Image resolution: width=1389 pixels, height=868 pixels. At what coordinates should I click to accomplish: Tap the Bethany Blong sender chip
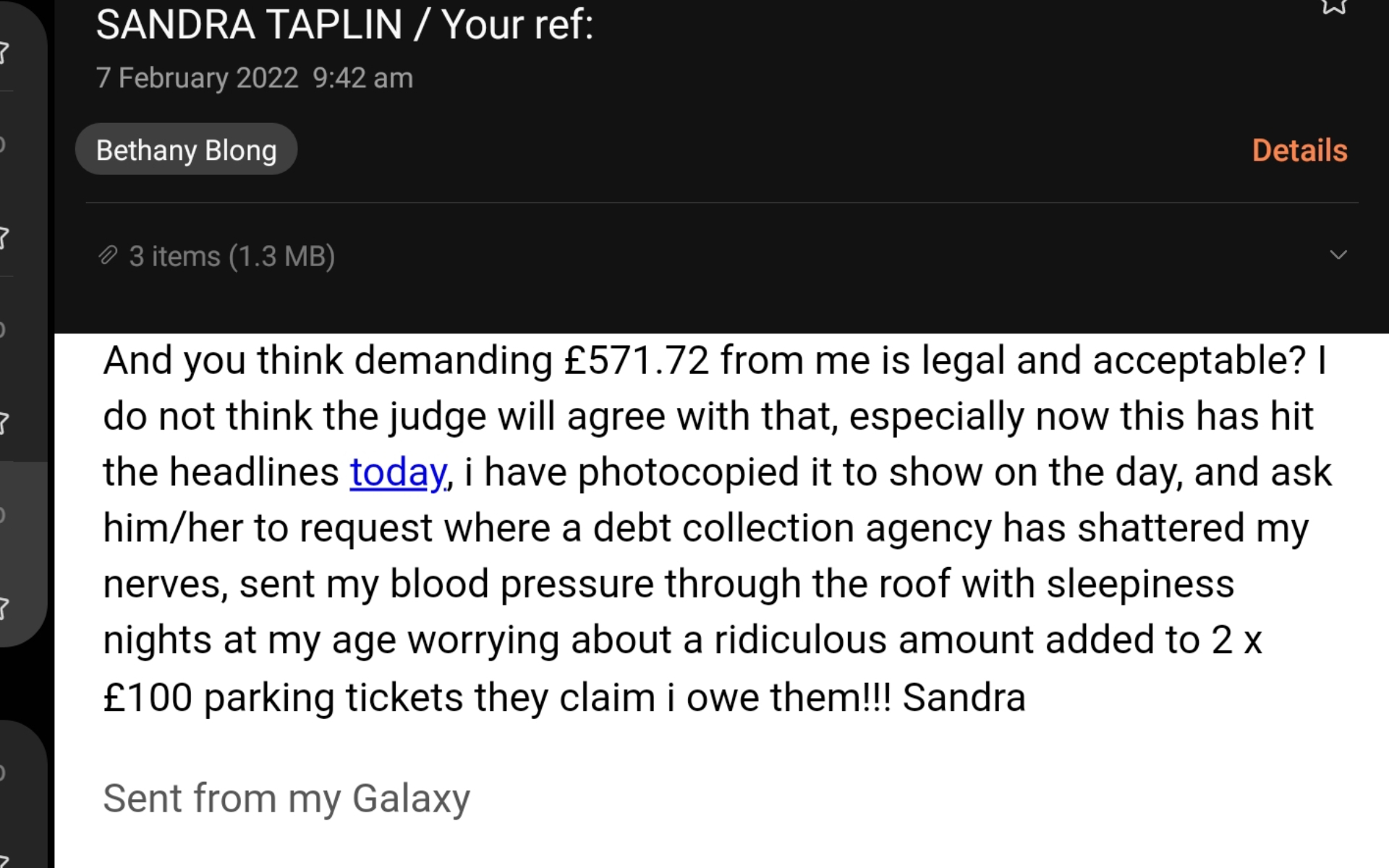(186, 150)
